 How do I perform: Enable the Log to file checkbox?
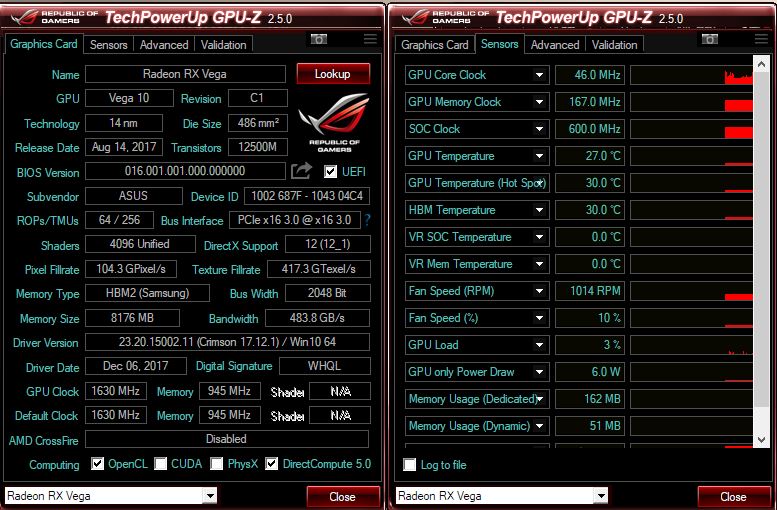pos(410,465)
